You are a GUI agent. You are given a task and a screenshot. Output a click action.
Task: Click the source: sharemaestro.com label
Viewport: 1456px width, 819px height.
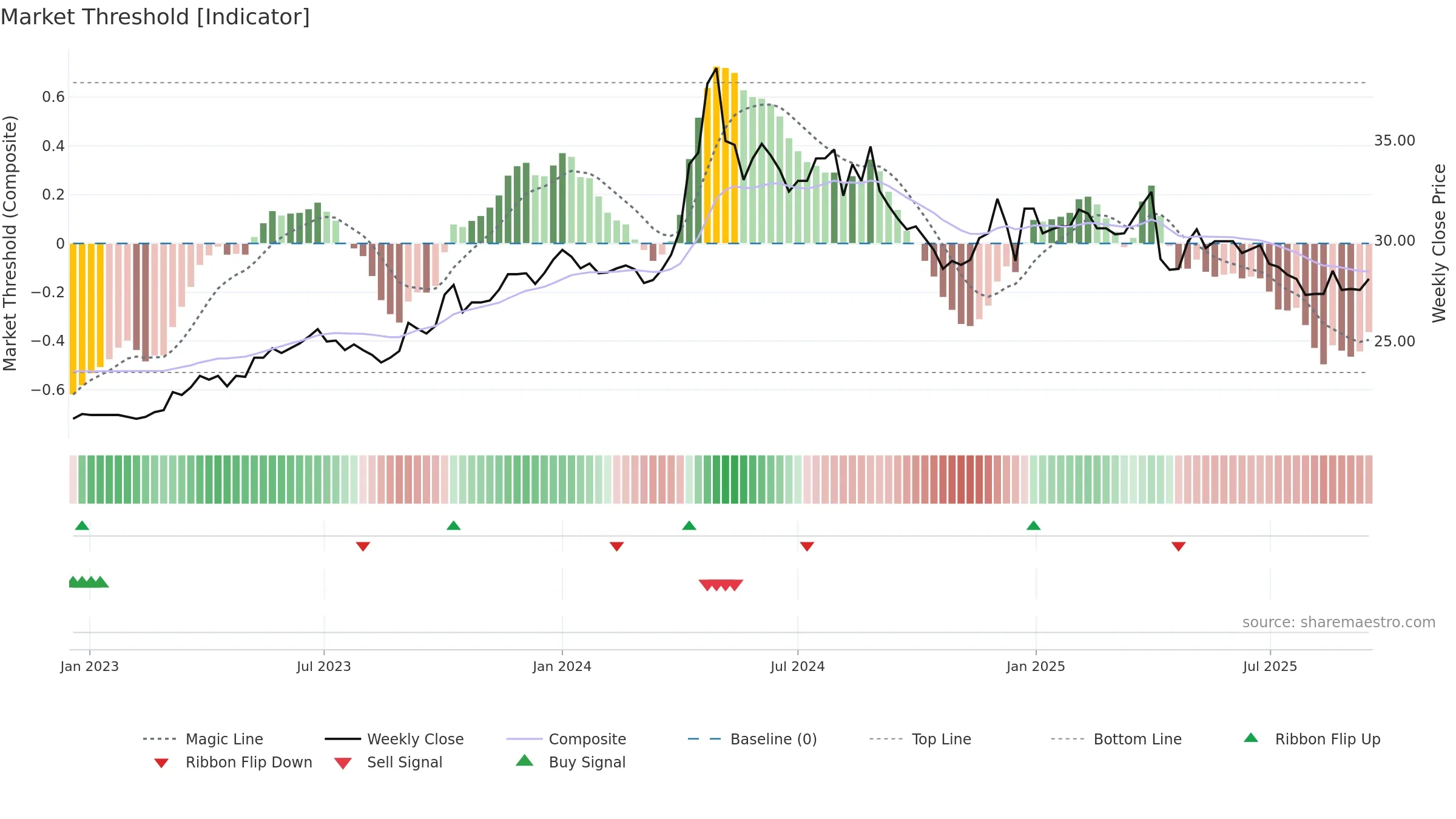[1339, 622]
